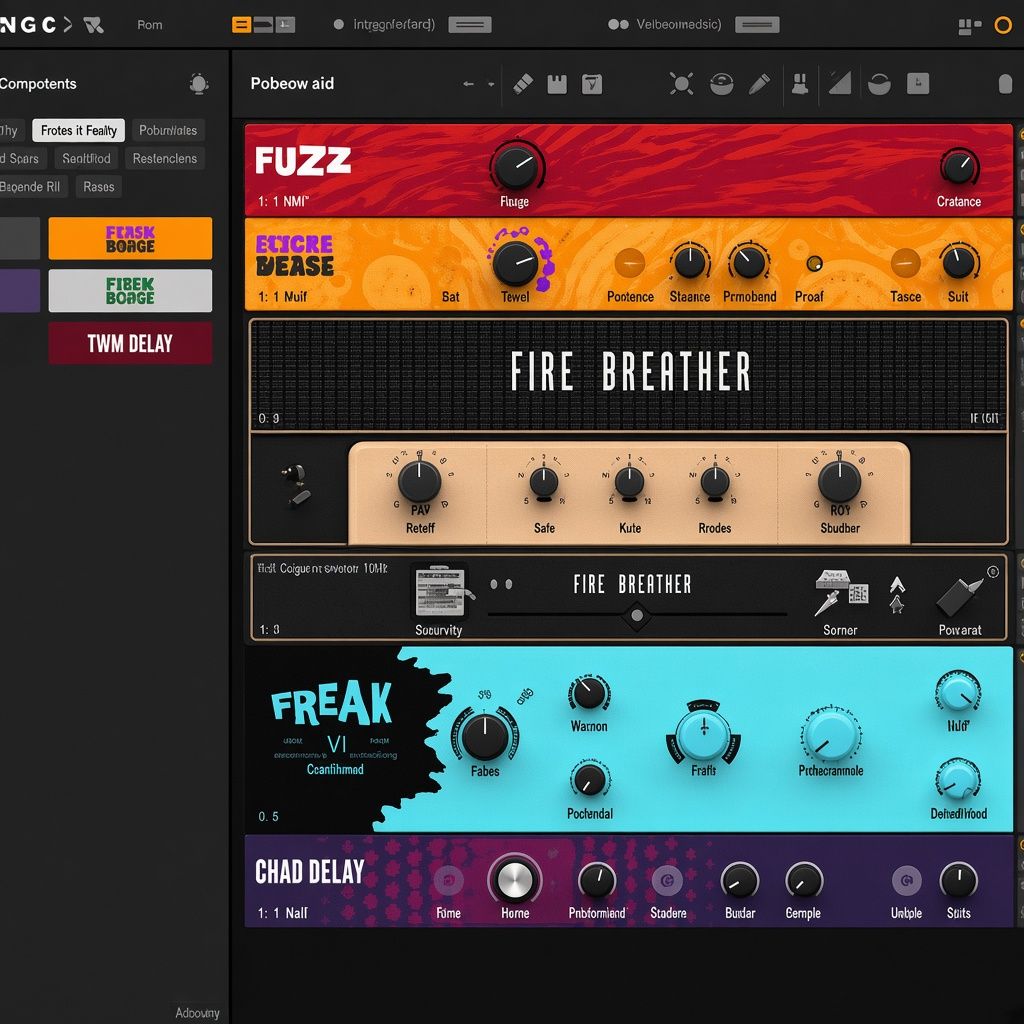
Task: Choose the orange Feask Boage component
Action: click(x=130, y=238)
